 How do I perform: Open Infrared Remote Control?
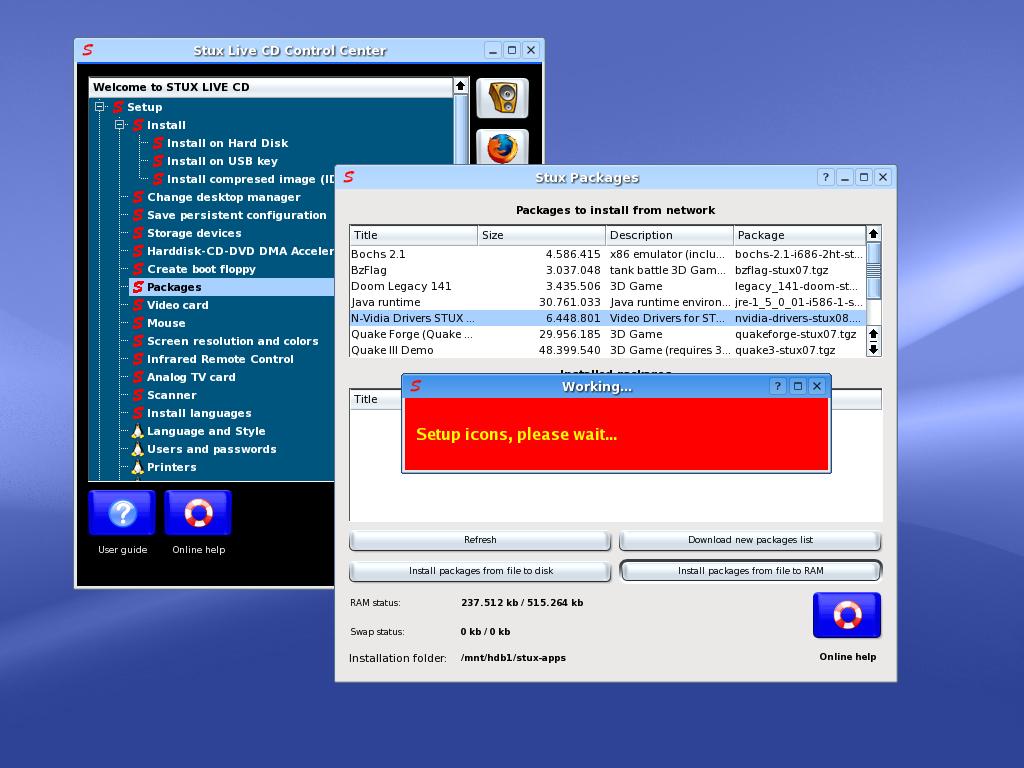coord(220,359)
